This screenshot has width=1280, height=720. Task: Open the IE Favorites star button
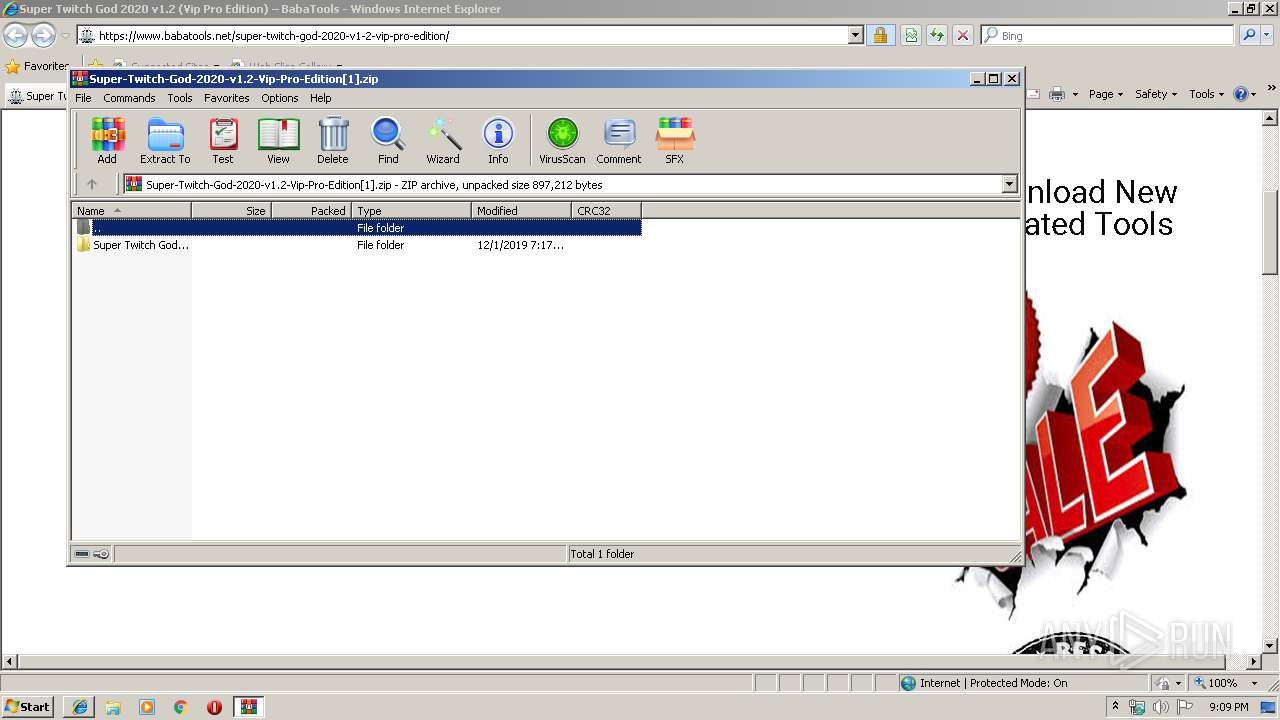click(x=37, y=66)
